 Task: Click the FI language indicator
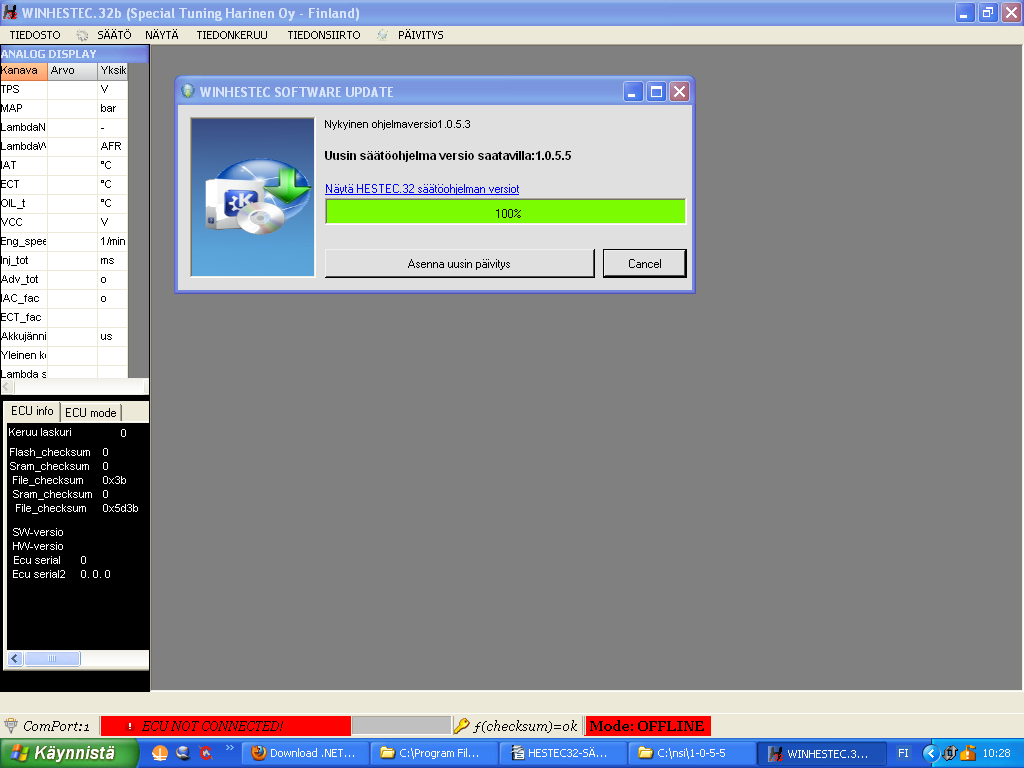pyautogui.click(x=903, y=754)
